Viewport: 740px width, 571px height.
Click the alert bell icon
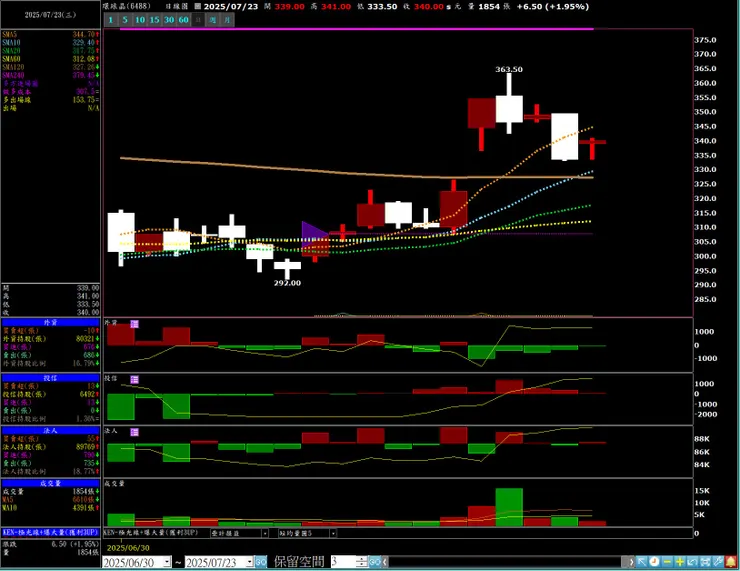(x=731, y=562)
